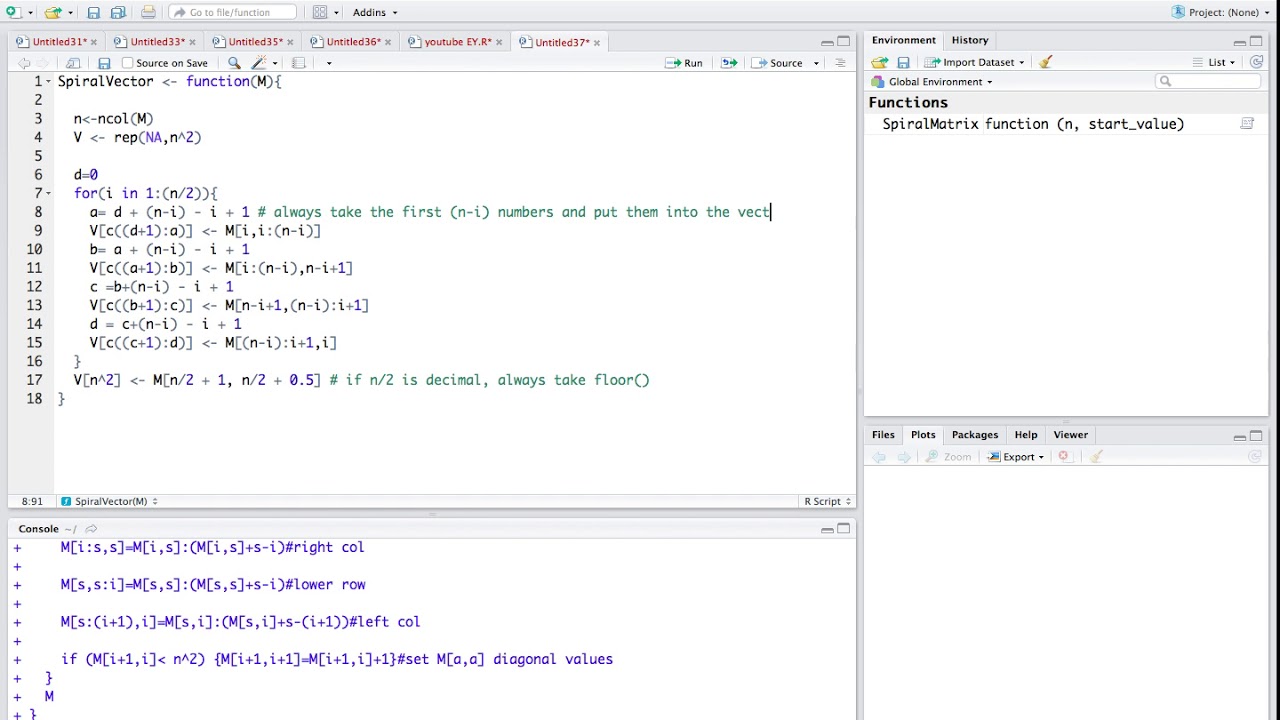The width and height of the screenshot is (1280, 720).
Task: Click code line 17 in the editor
Action: (x=361, y=380)
